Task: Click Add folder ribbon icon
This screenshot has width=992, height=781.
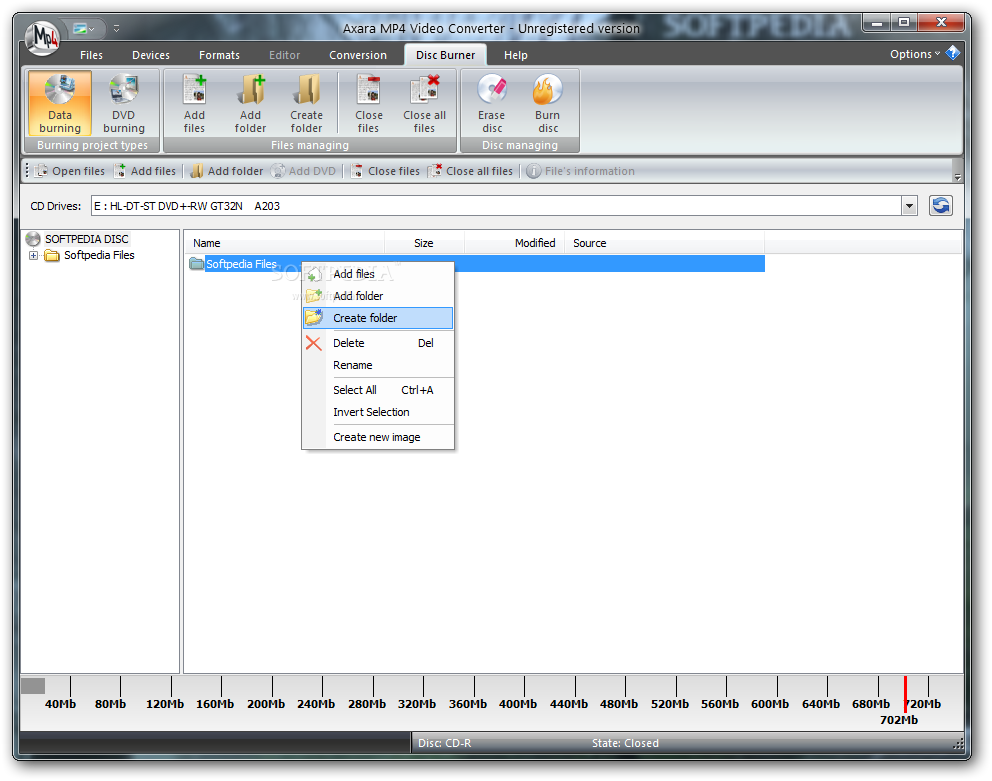Action: coord(251,103)
